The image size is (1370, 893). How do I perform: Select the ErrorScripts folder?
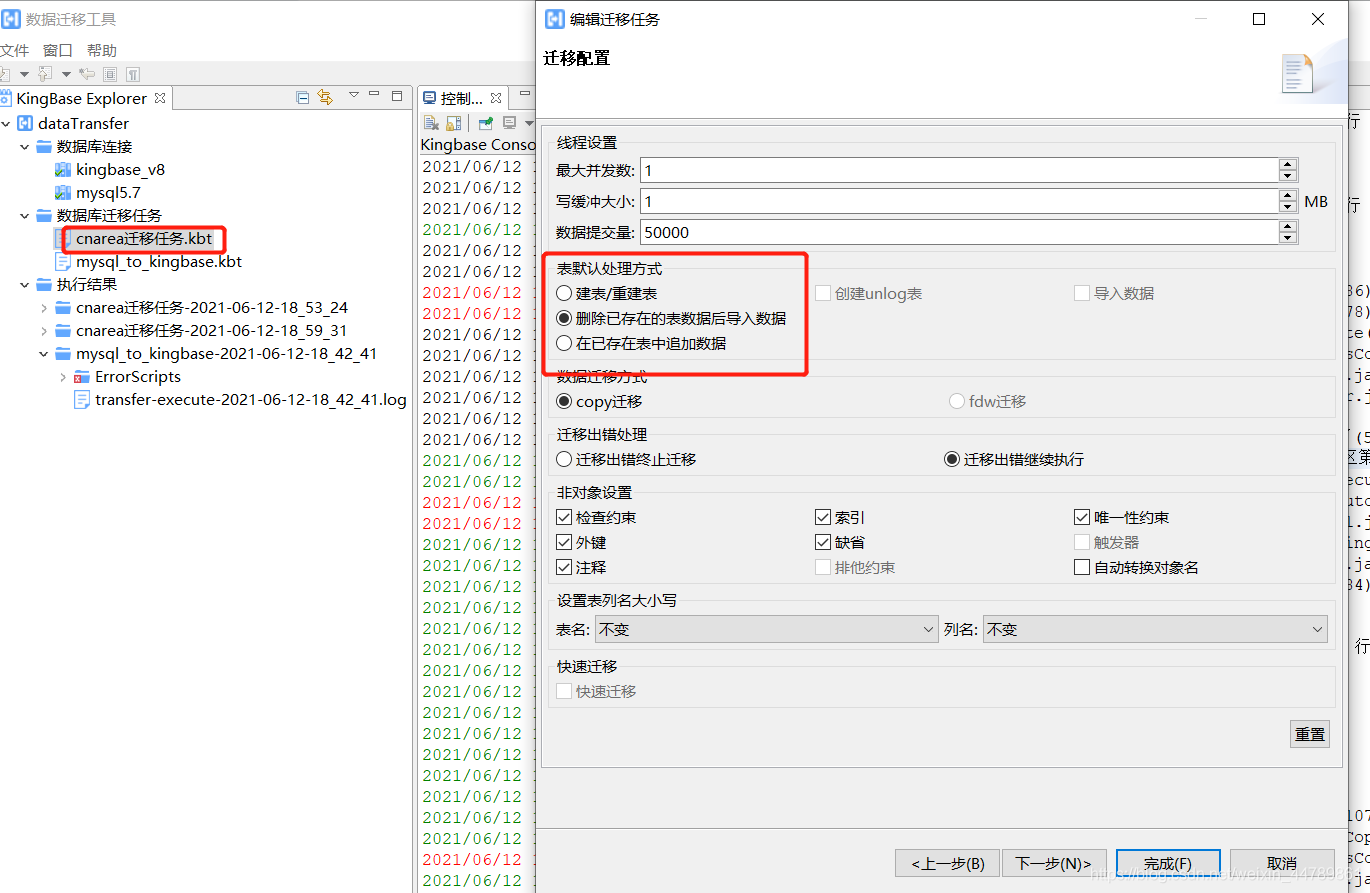click(138, 376)
